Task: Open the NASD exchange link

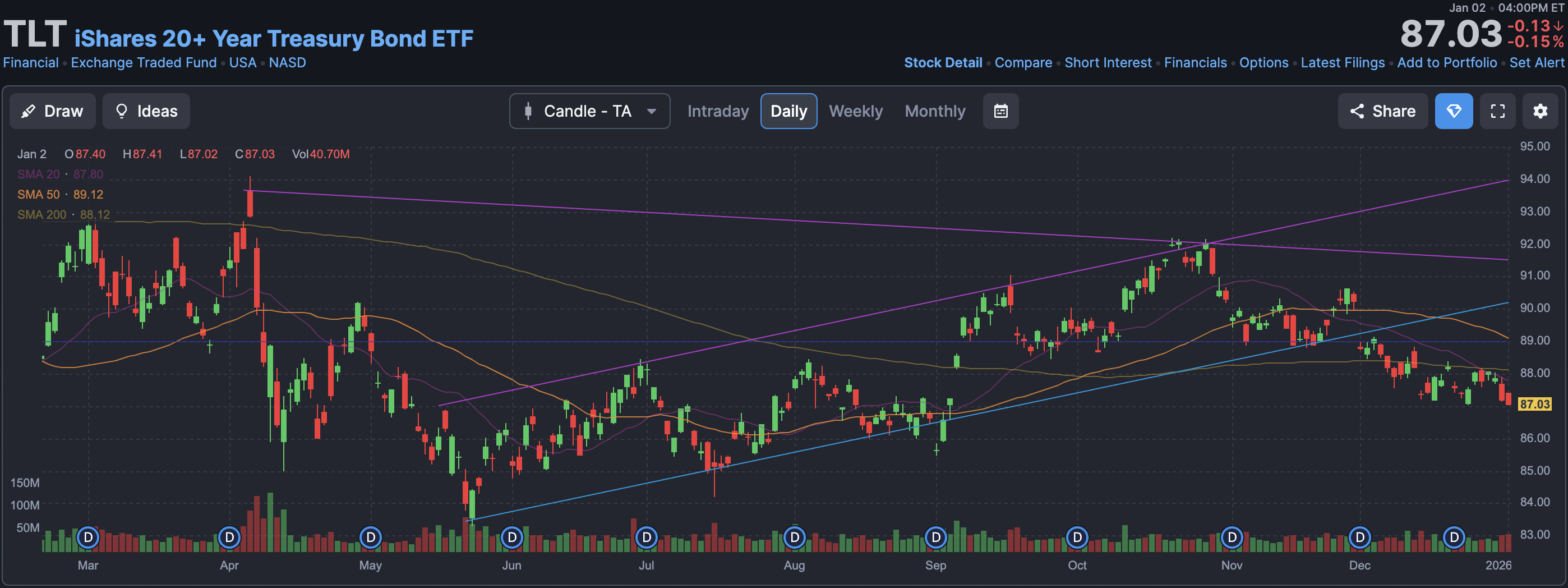Action: coord(287,63)
